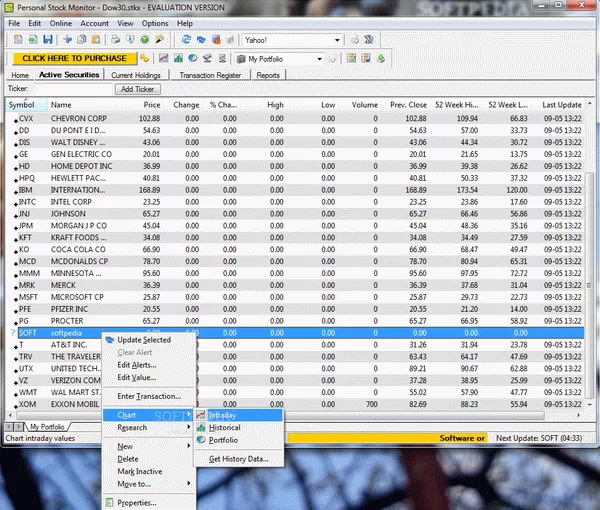This screenshot has width=600, height=510.
Task: Click the balance scale toolbar icon
Action: 207,59
